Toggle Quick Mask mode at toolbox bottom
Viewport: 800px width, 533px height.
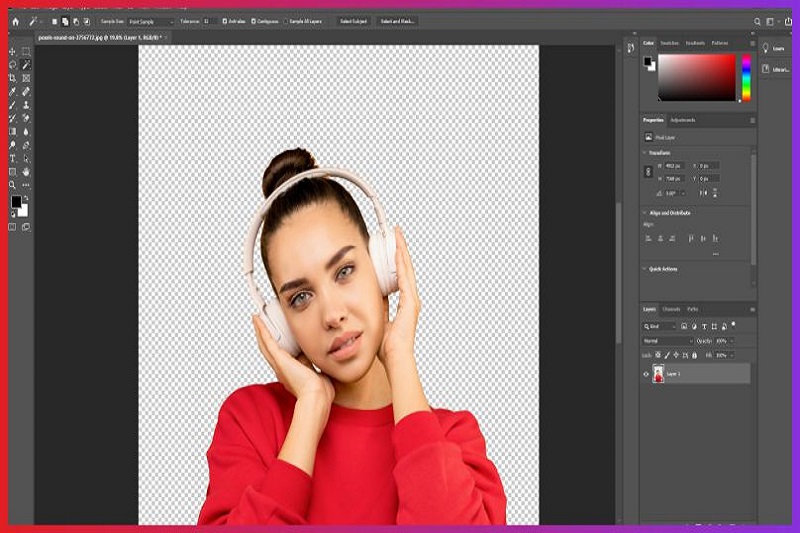coord(12,227)
